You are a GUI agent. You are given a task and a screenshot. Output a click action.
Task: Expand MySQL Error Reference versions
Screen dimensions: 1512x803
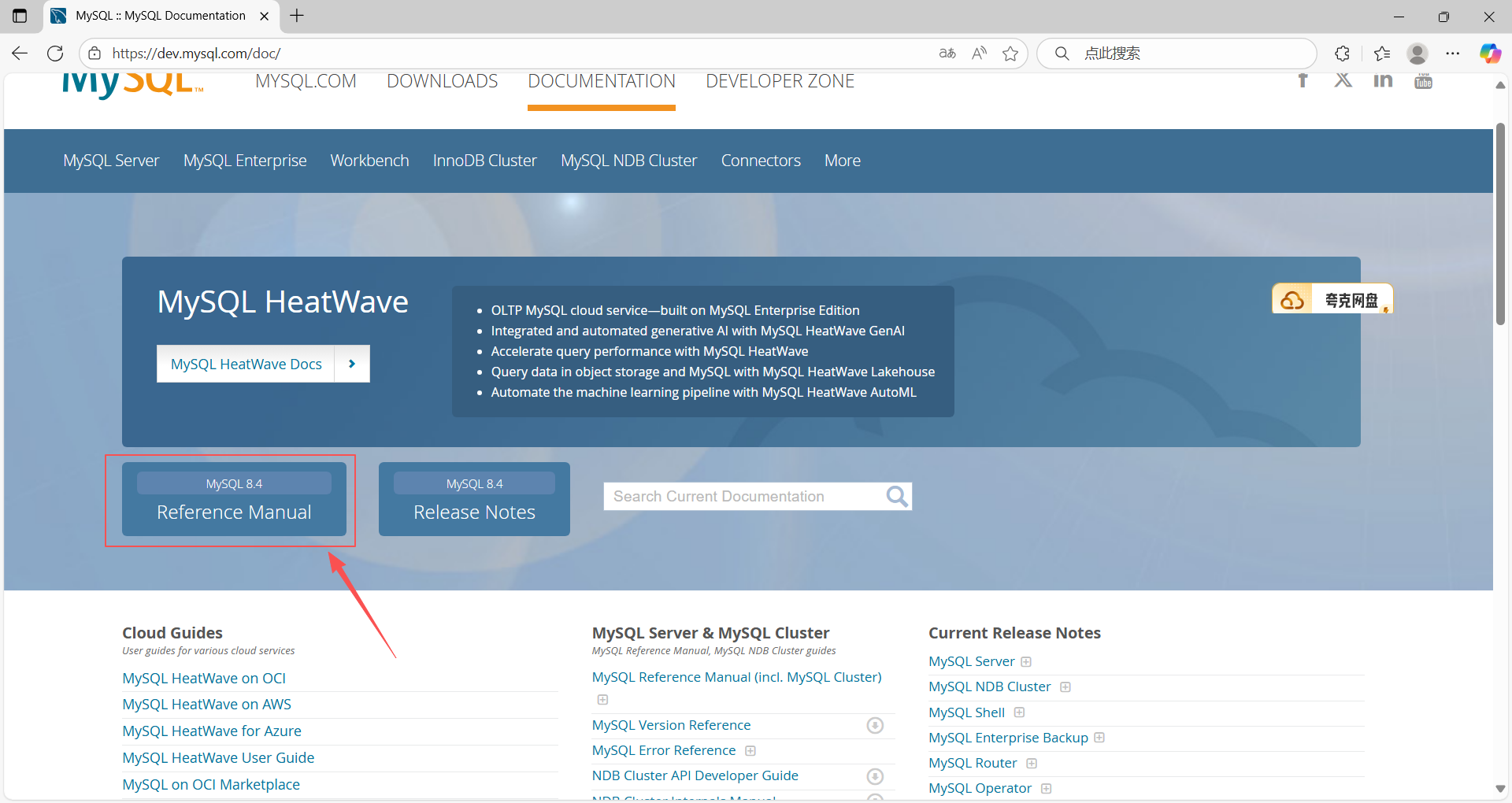[750, 751]
